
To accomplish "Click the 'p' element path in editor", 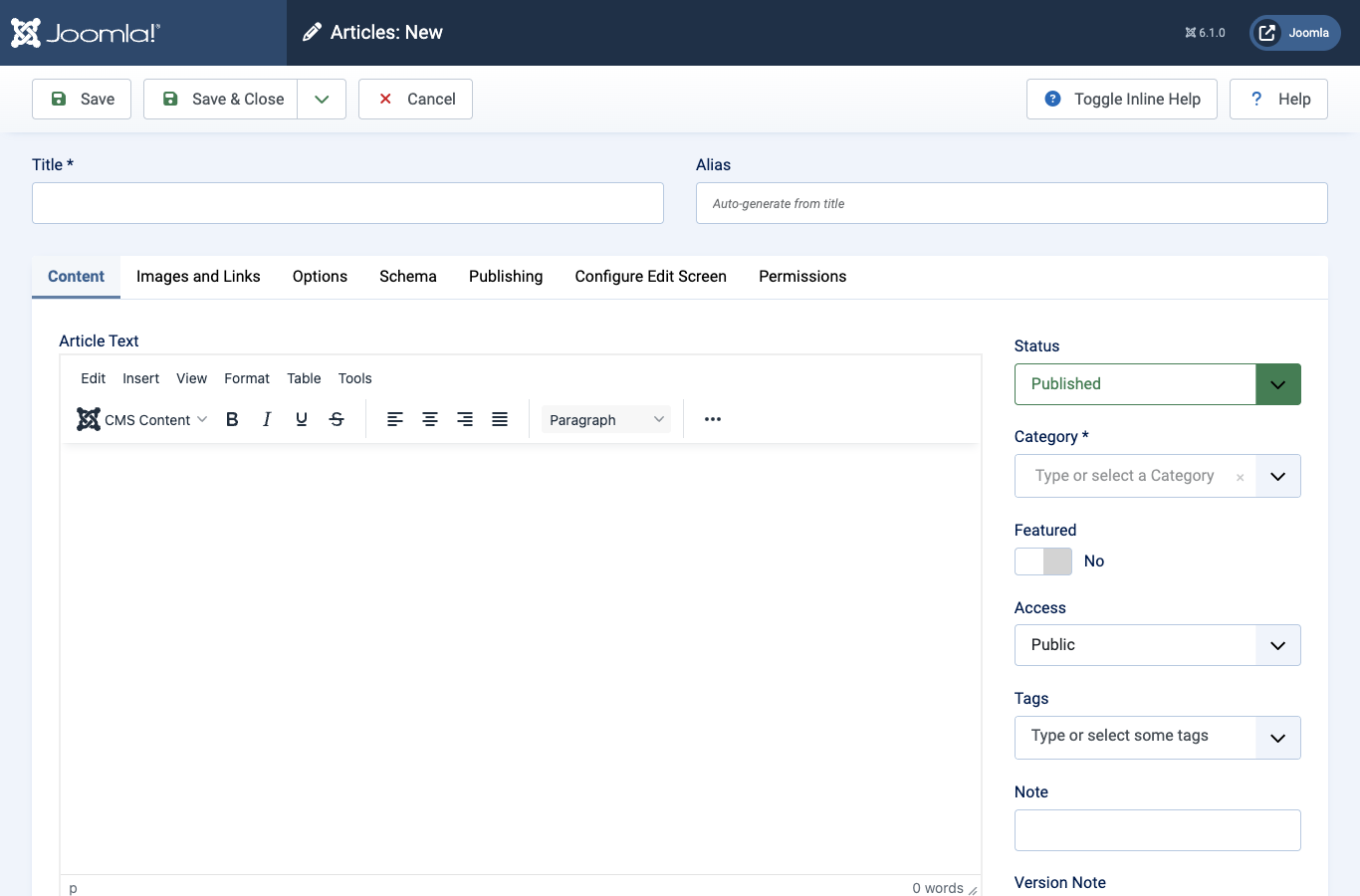I will click(x=73, y=888).
